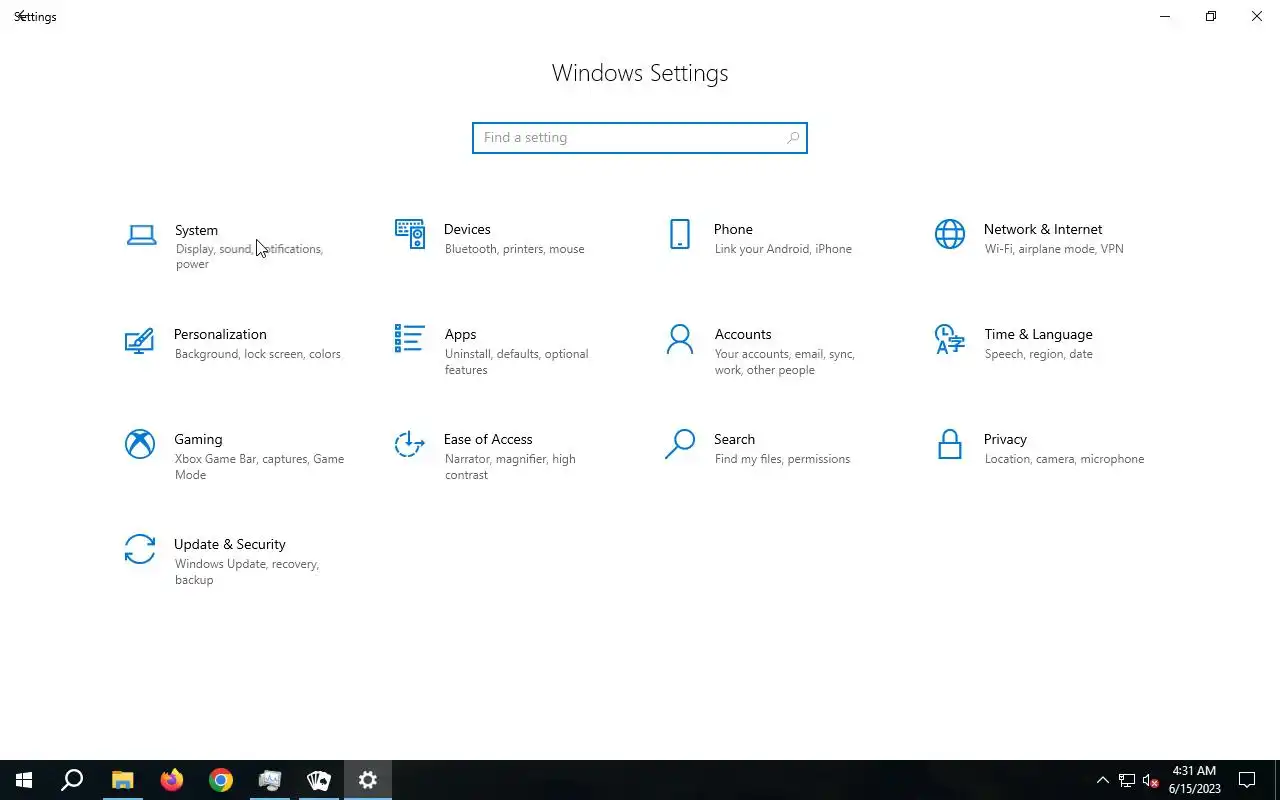Image resolution: width=1280 pixels, height=800 pixels.
Task: Click the Phone settings icon
Action: pos(680,234)
